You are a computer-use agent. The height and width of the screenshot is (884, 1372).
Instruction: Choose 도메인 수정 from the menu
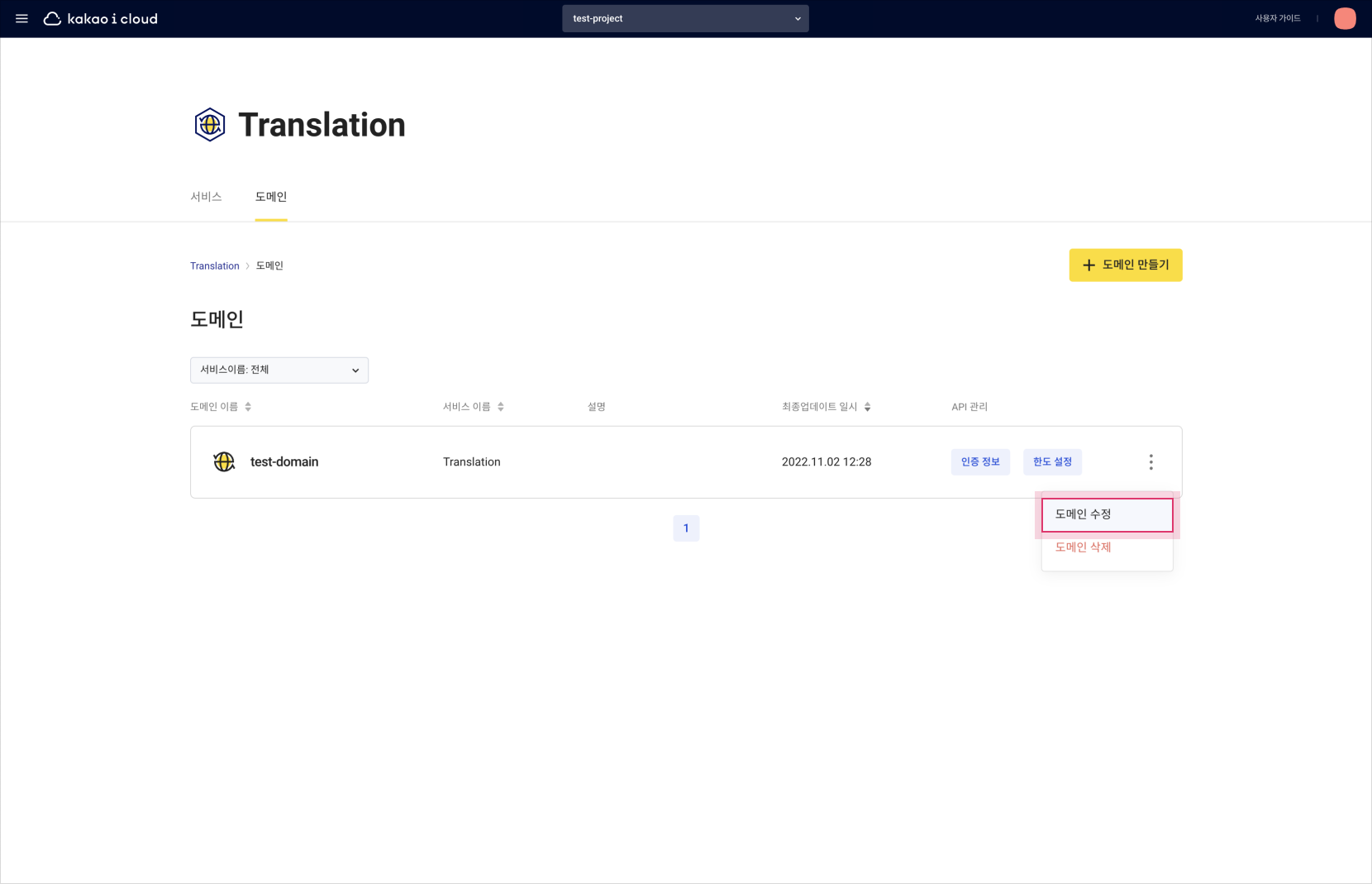(1107, 514)
